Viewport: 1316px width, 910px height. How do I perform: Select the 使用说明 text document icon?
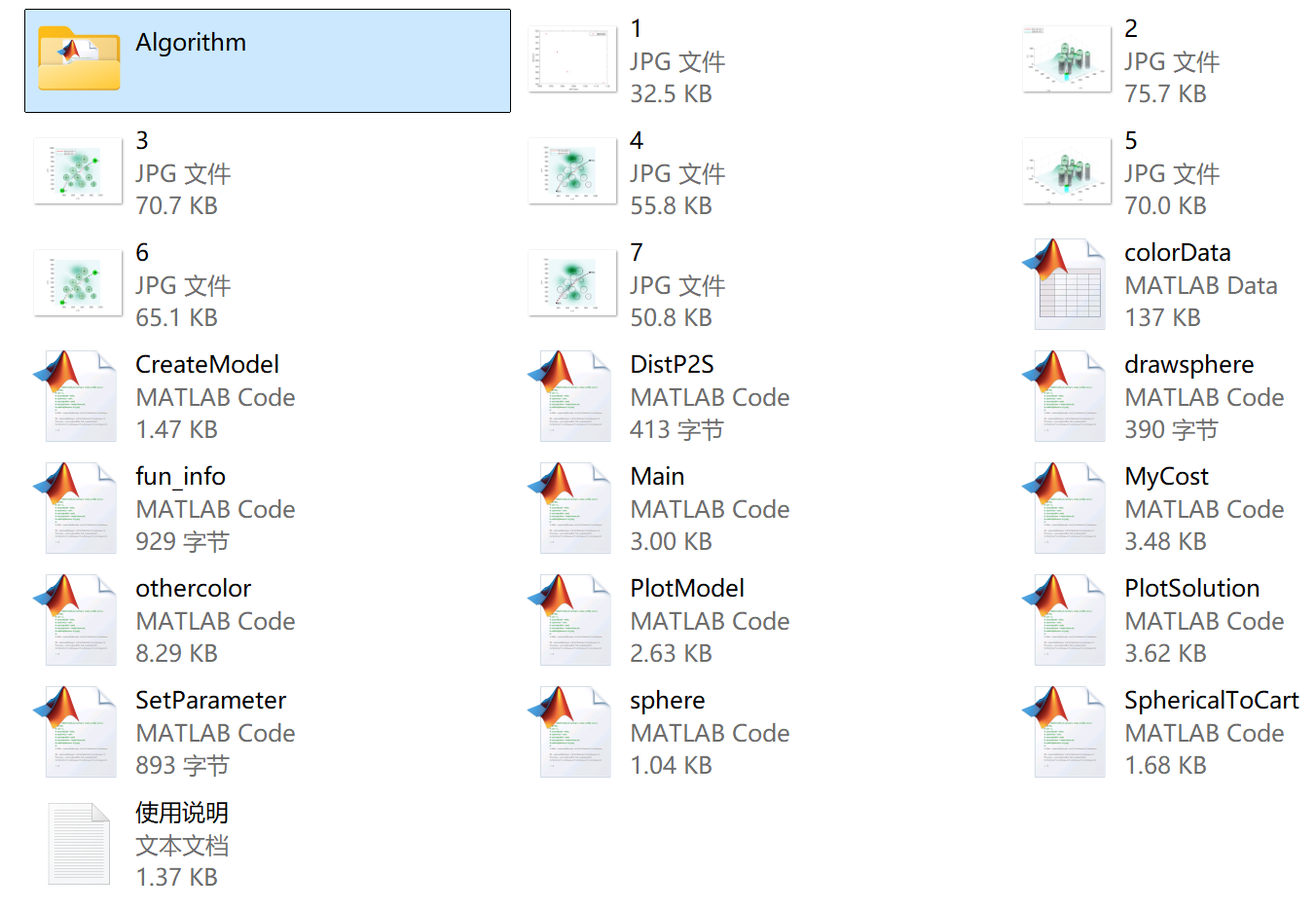pyautogui.click(x=79, y=844)
